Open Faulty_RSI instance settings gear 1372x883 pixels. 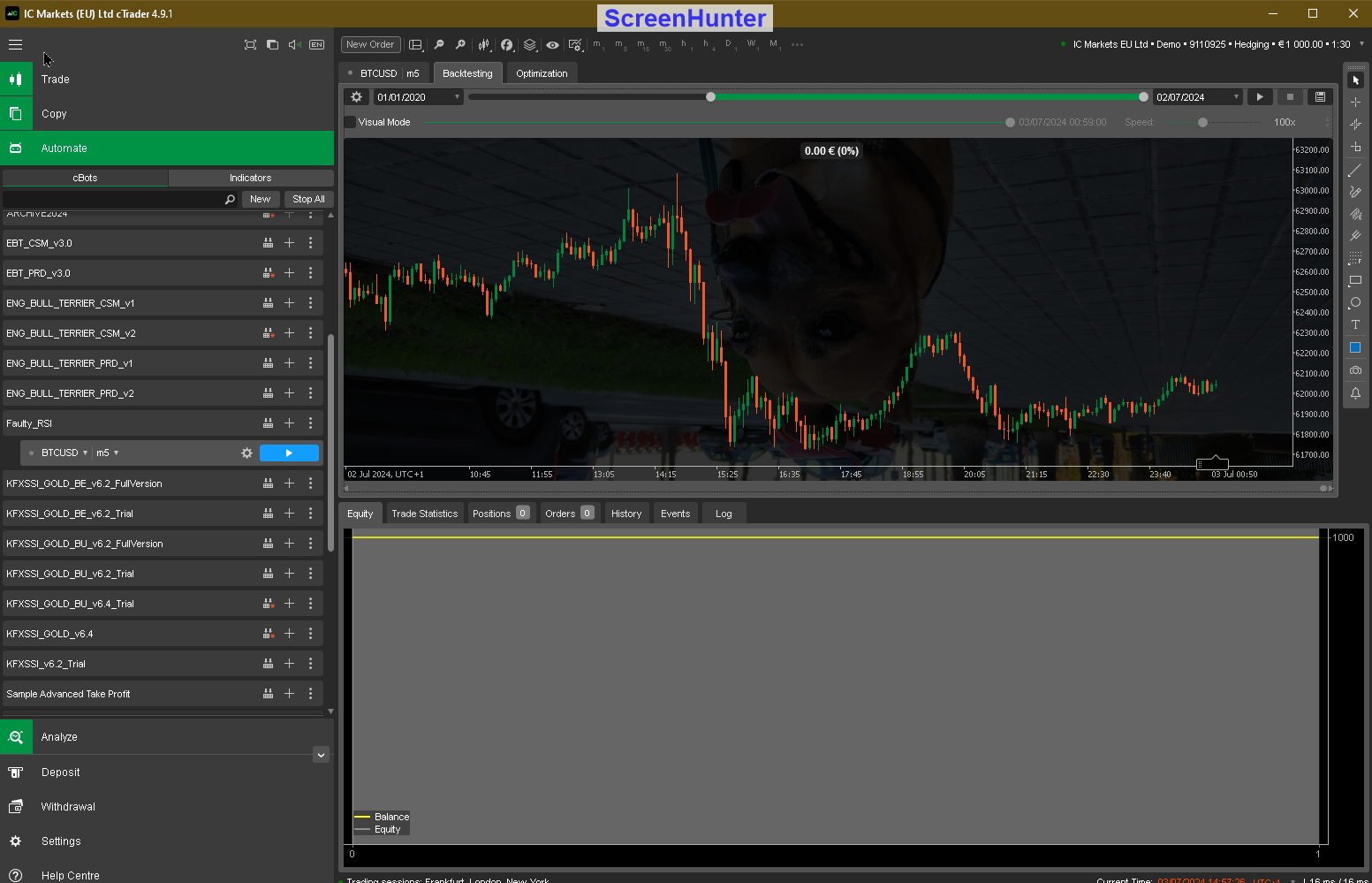pyautogui.click(x=246, y=453)
